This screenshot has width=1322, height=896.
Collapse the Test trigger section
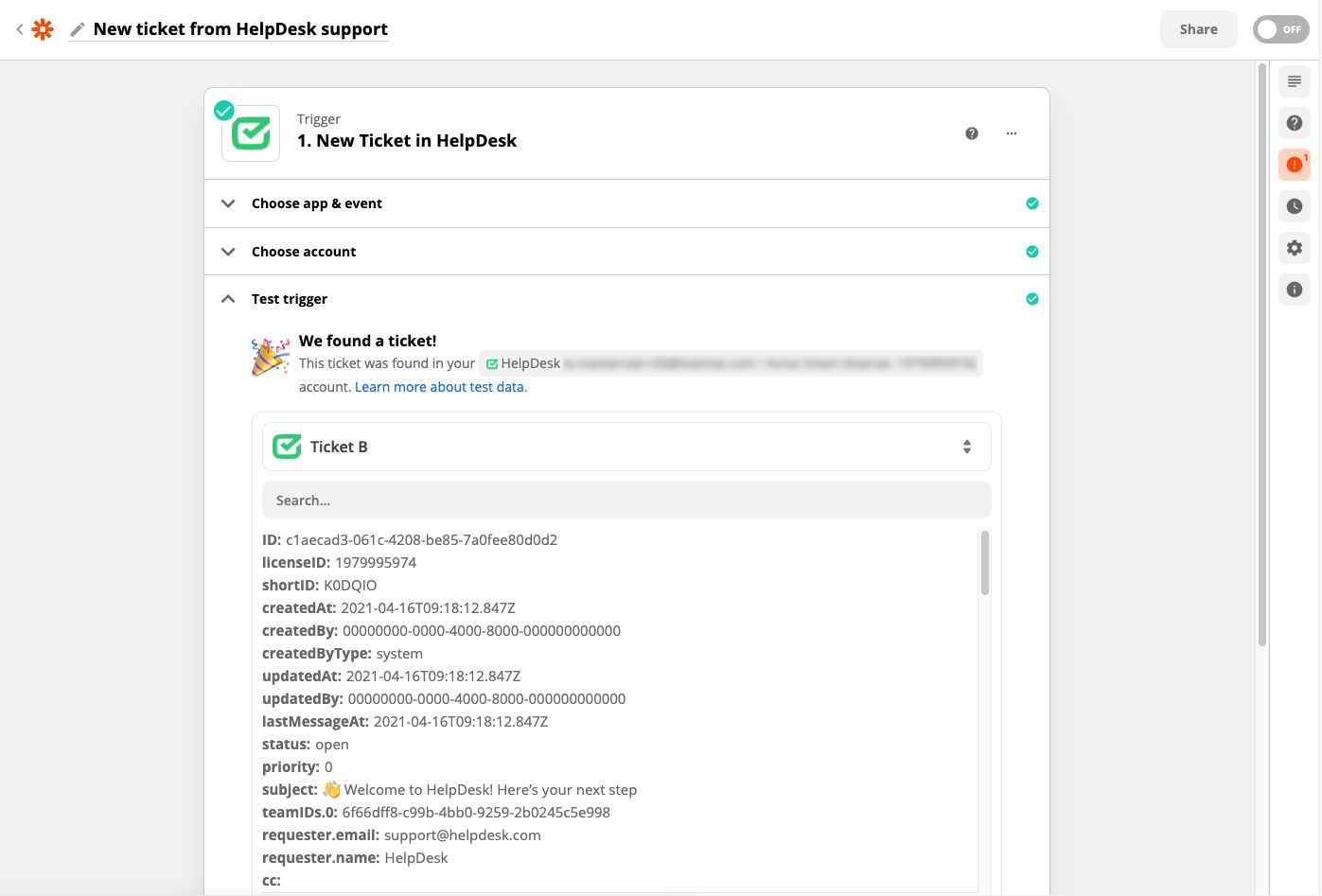click(x=626, y=299)
